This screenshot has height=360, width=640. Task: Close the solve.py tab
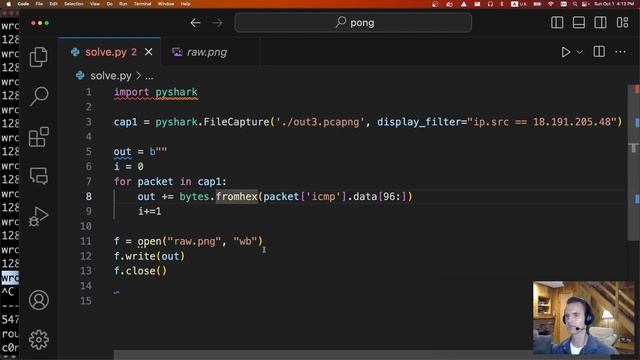[x=149, y=52]
